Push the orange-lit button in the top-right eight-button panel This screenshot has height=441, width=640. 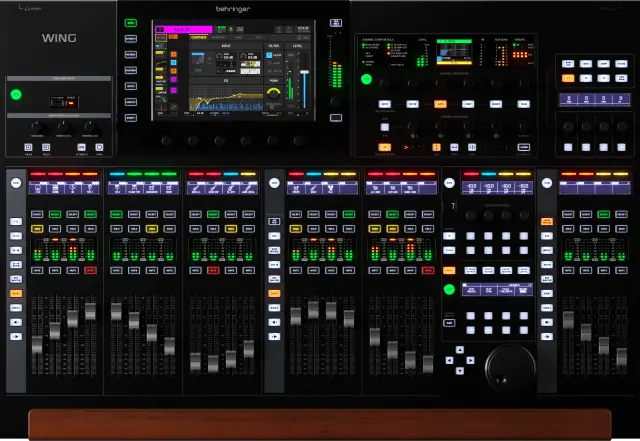tap(568, 78)
